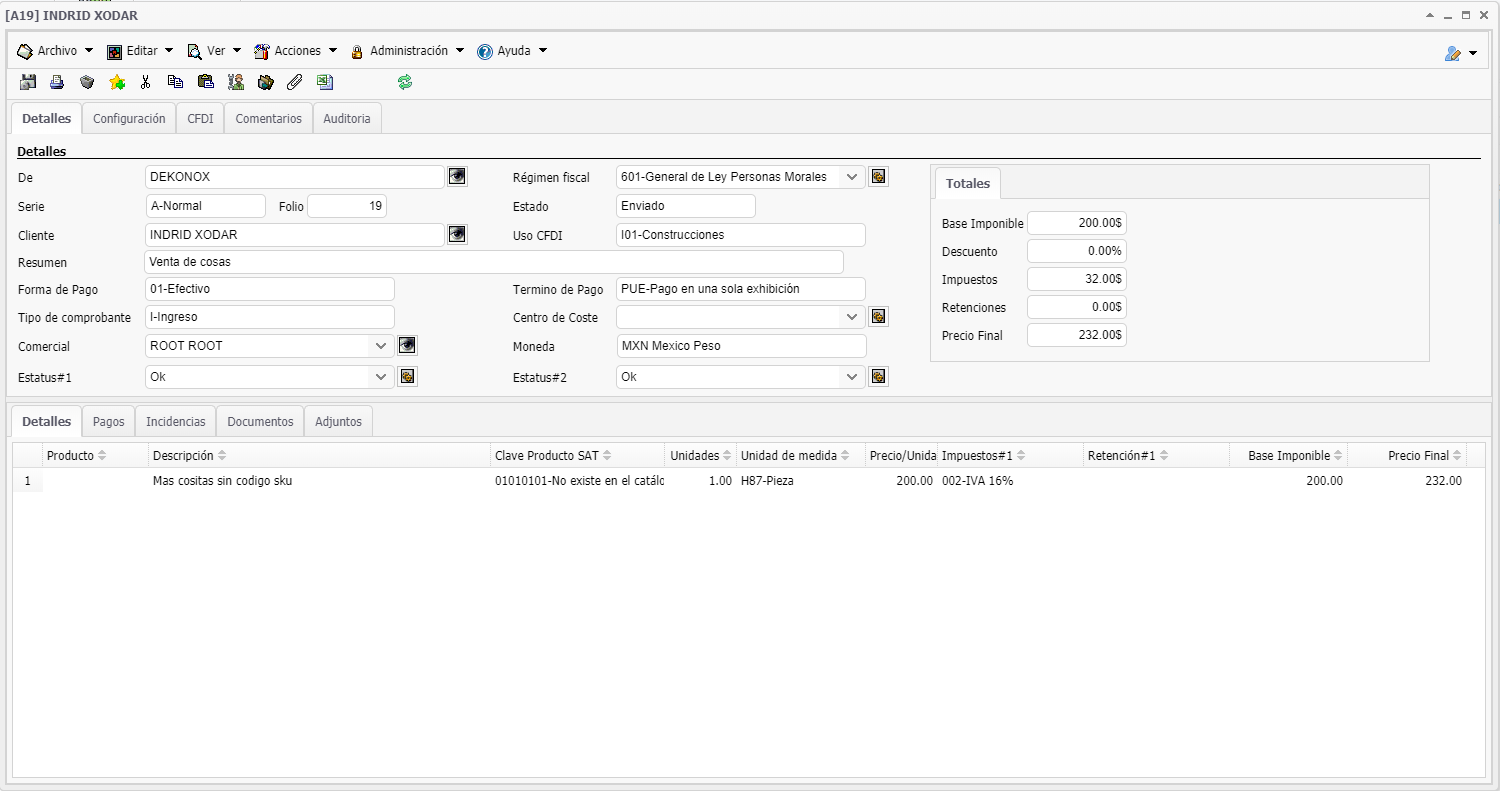The height and width of the screenshot is (791, 1500).
Task: Click the trash bin delete icon
Action: (x=87, y=82)
